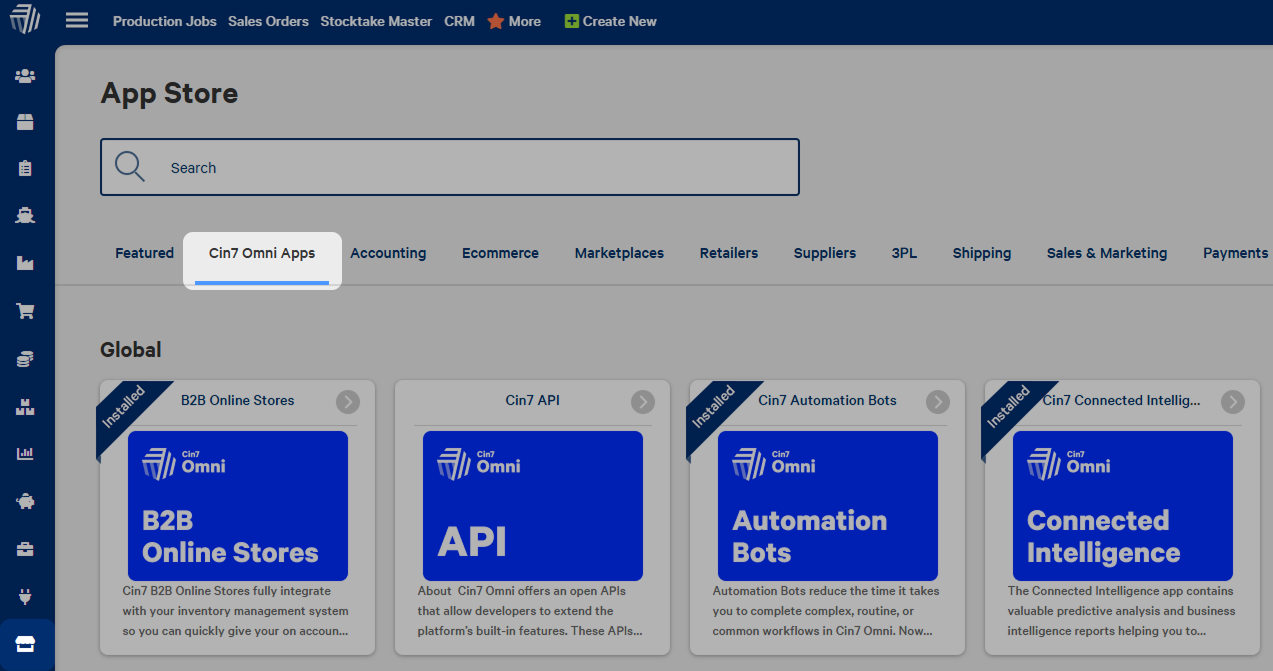This screenshot has height=671, width=1273.
Task: Click the App Store page heading
Action: (x=170, y=94)
